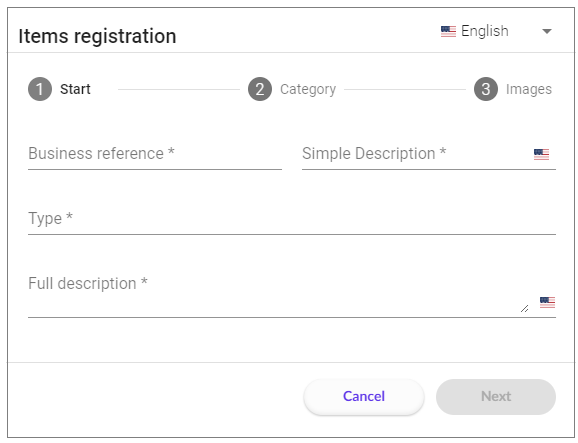Cancel the item registration
Viewport: 578px width, 443px height.
point(364,397)
